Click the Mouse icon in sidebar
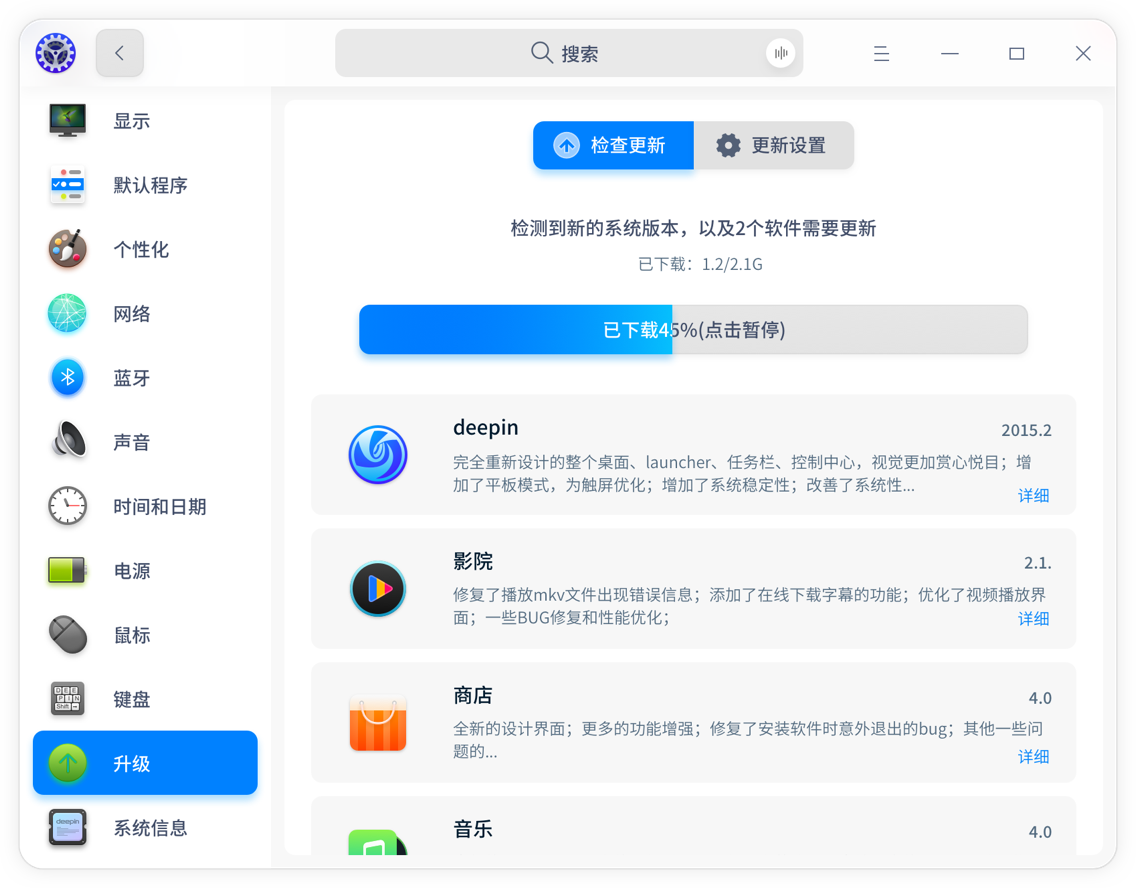 click(x=68, y=634)
